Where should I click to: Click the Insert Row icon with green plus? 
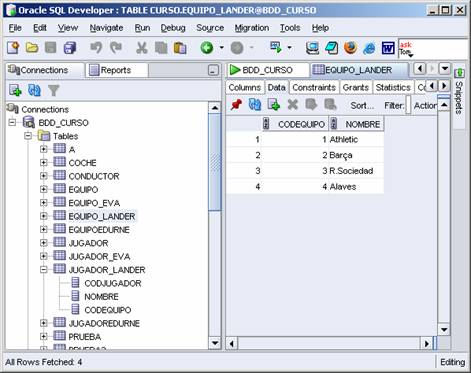[x=274, y=105]
